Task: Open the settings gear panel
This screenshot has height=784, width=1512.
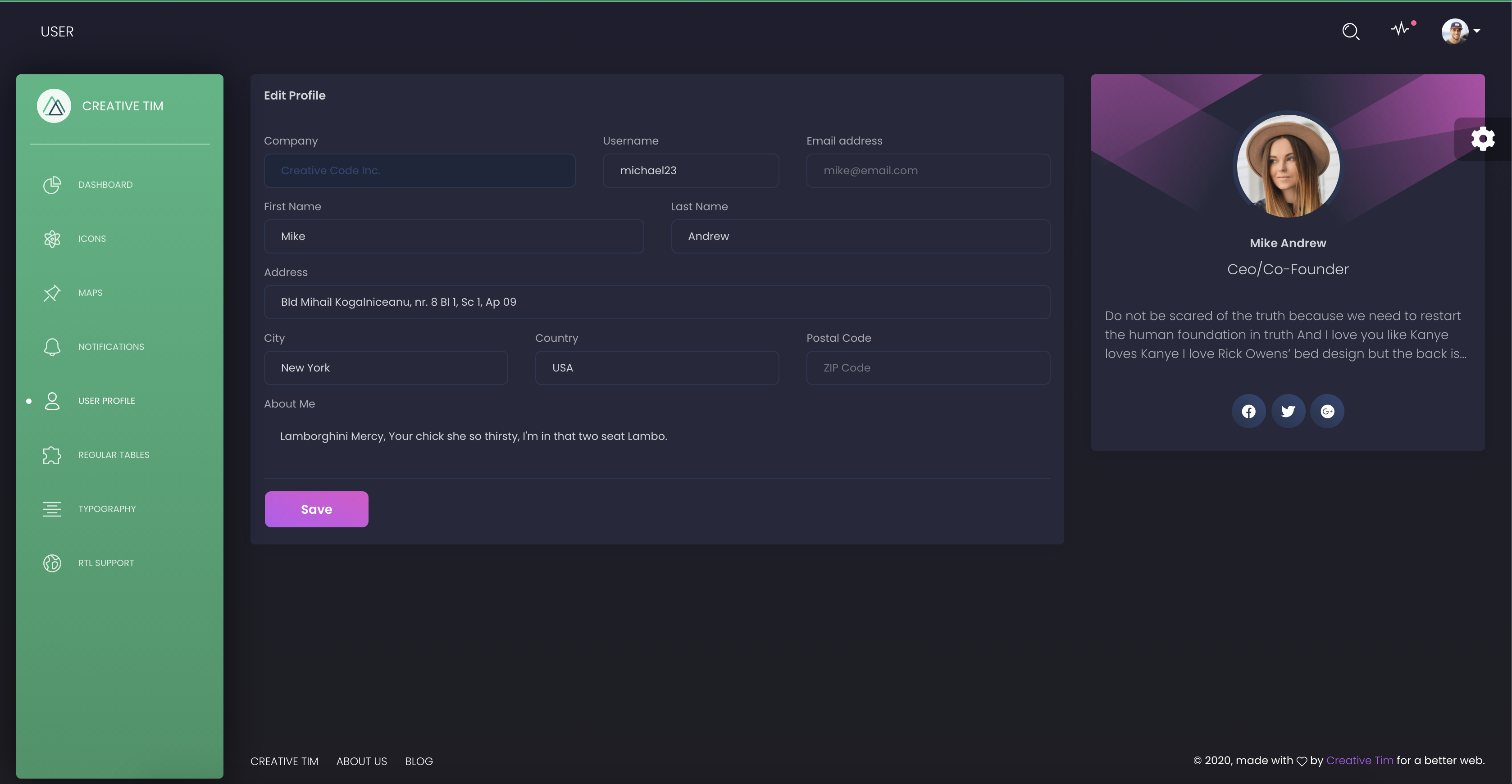Action: [x=1482, y=139]
